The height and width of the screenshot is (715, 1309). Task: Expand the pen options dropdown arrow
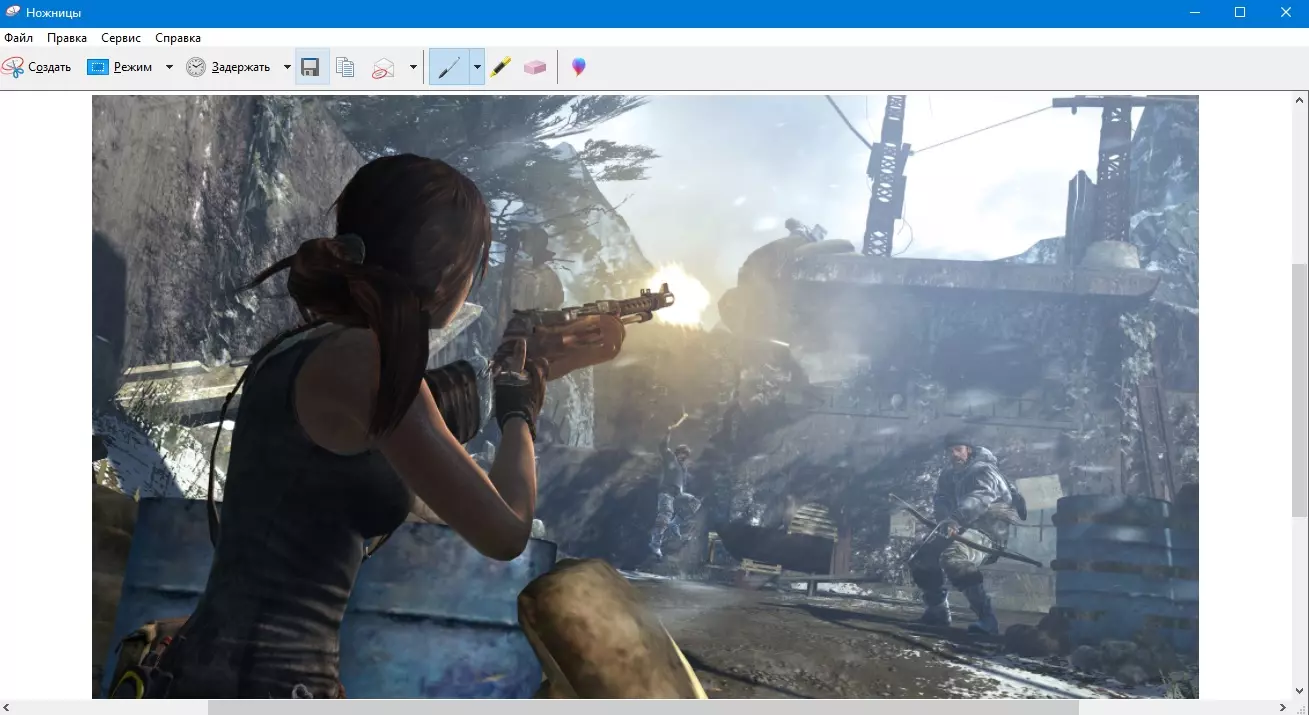477,67
